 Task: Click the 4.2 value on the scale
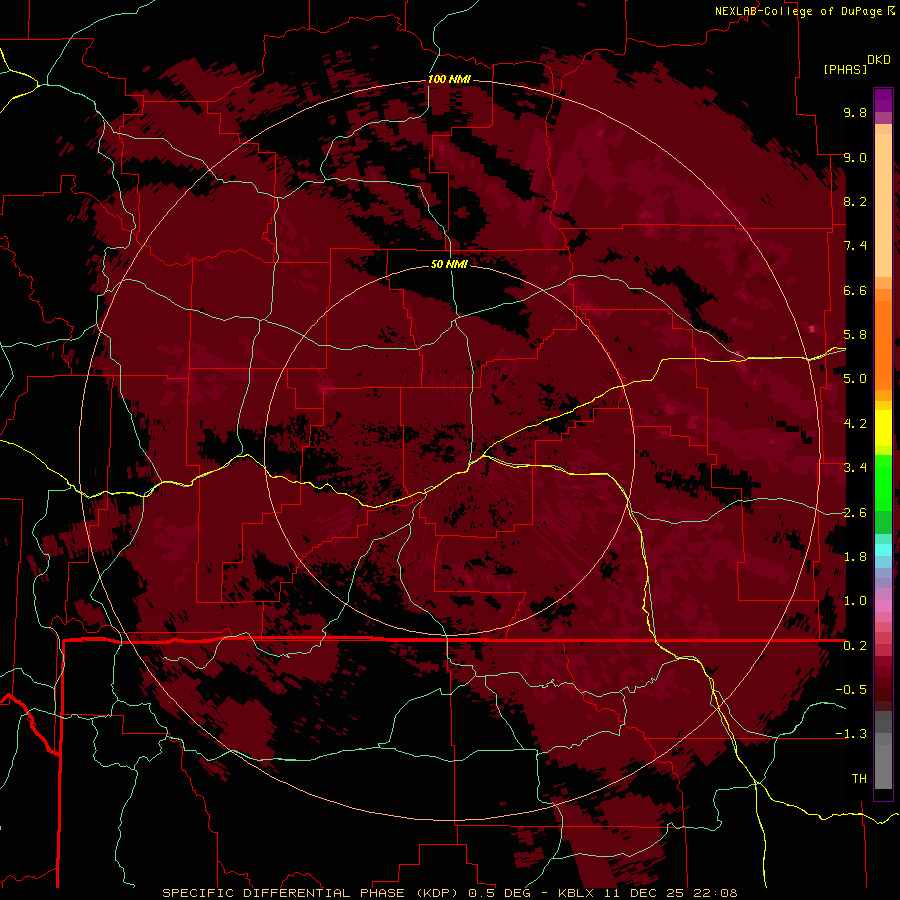(x=855, y=424)
